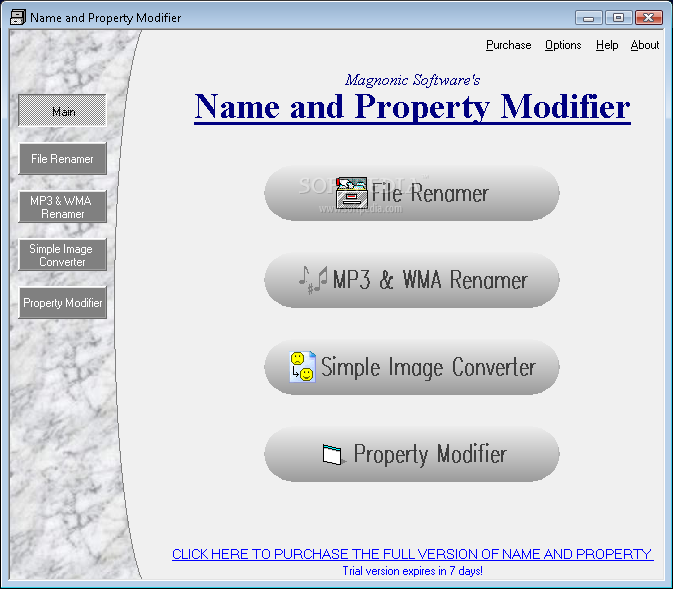Open the Purchase menu
The image size is (673, 589).
coord(509,45)
